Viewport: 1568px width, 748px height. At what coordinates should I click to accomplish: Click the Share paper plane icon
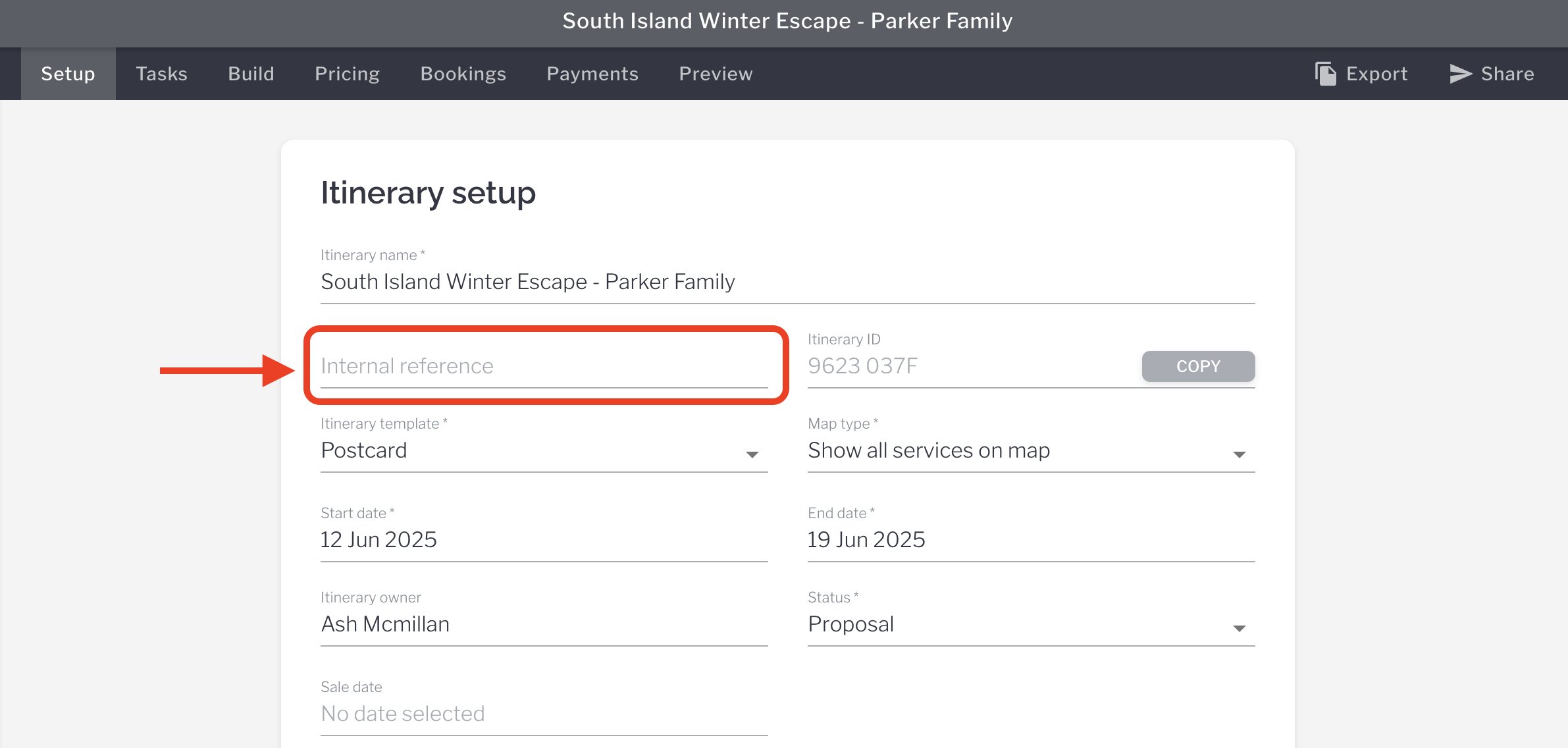tap(1460, 74)
